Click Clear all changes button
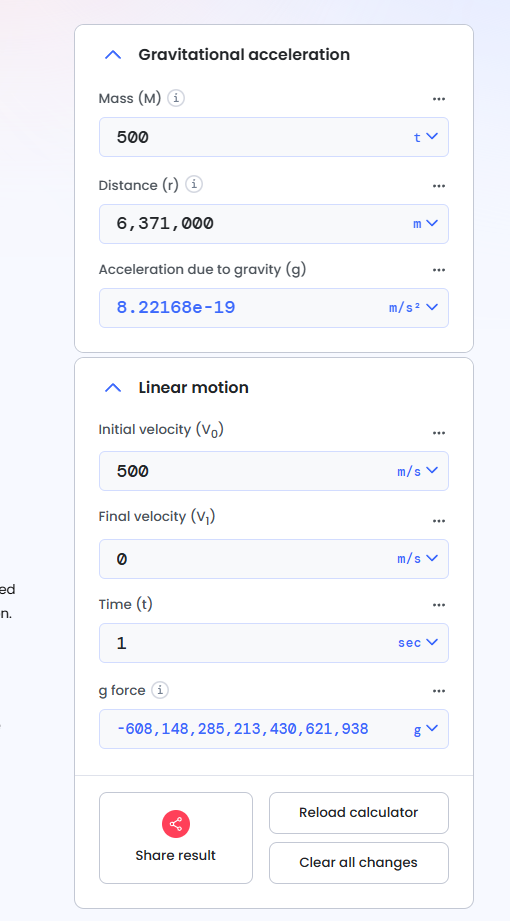510x921 pixels. pos(358,862)
